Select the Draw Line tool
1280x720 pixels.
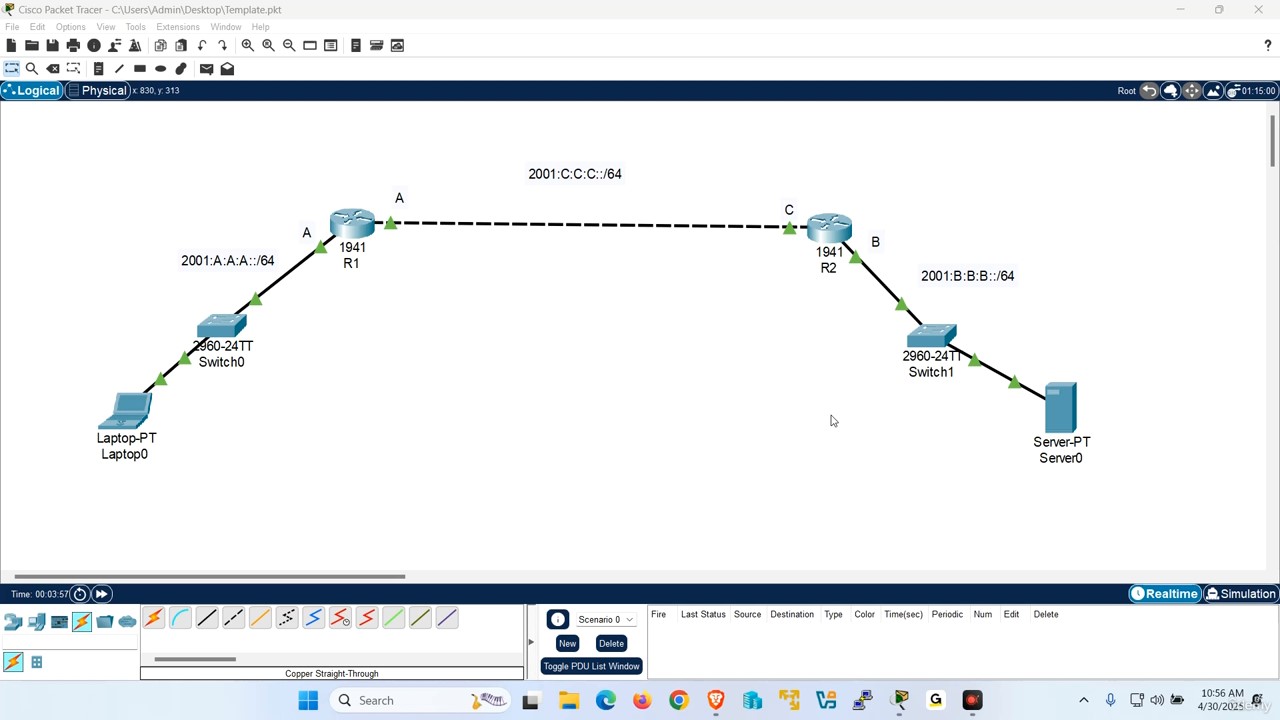pyautogui.click(x=119, y=69)
